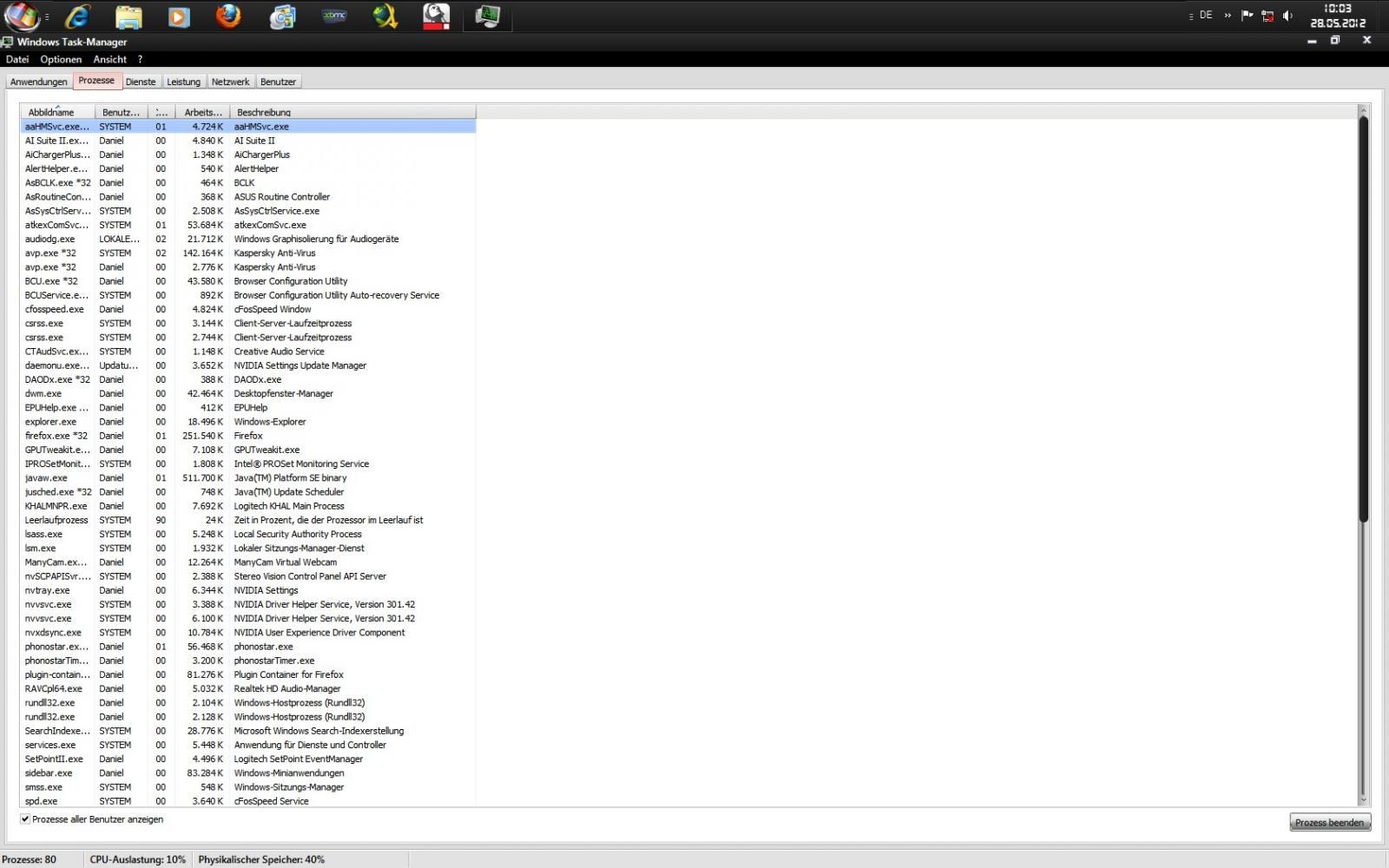Sort by Benutzername column header

(122, 112)
